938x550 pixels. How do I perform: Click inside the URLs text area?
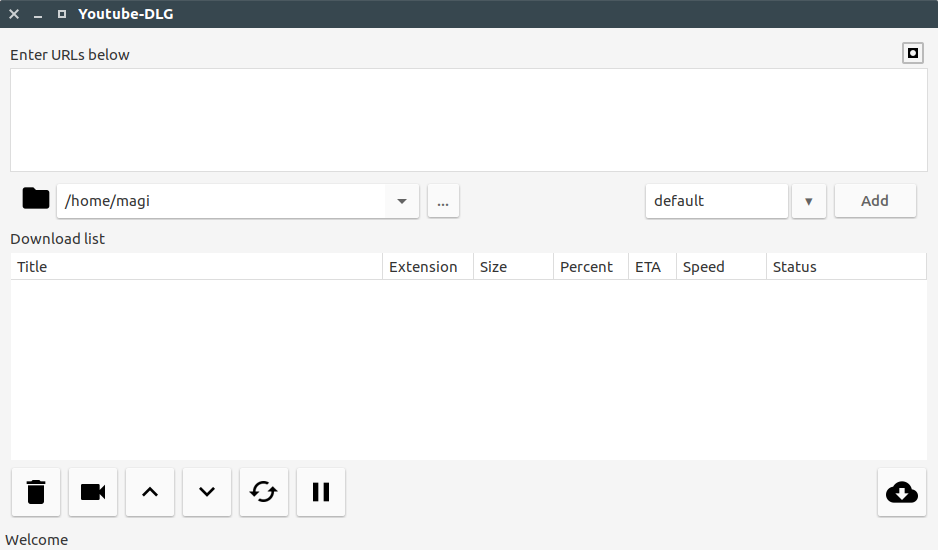coord(469,120)
